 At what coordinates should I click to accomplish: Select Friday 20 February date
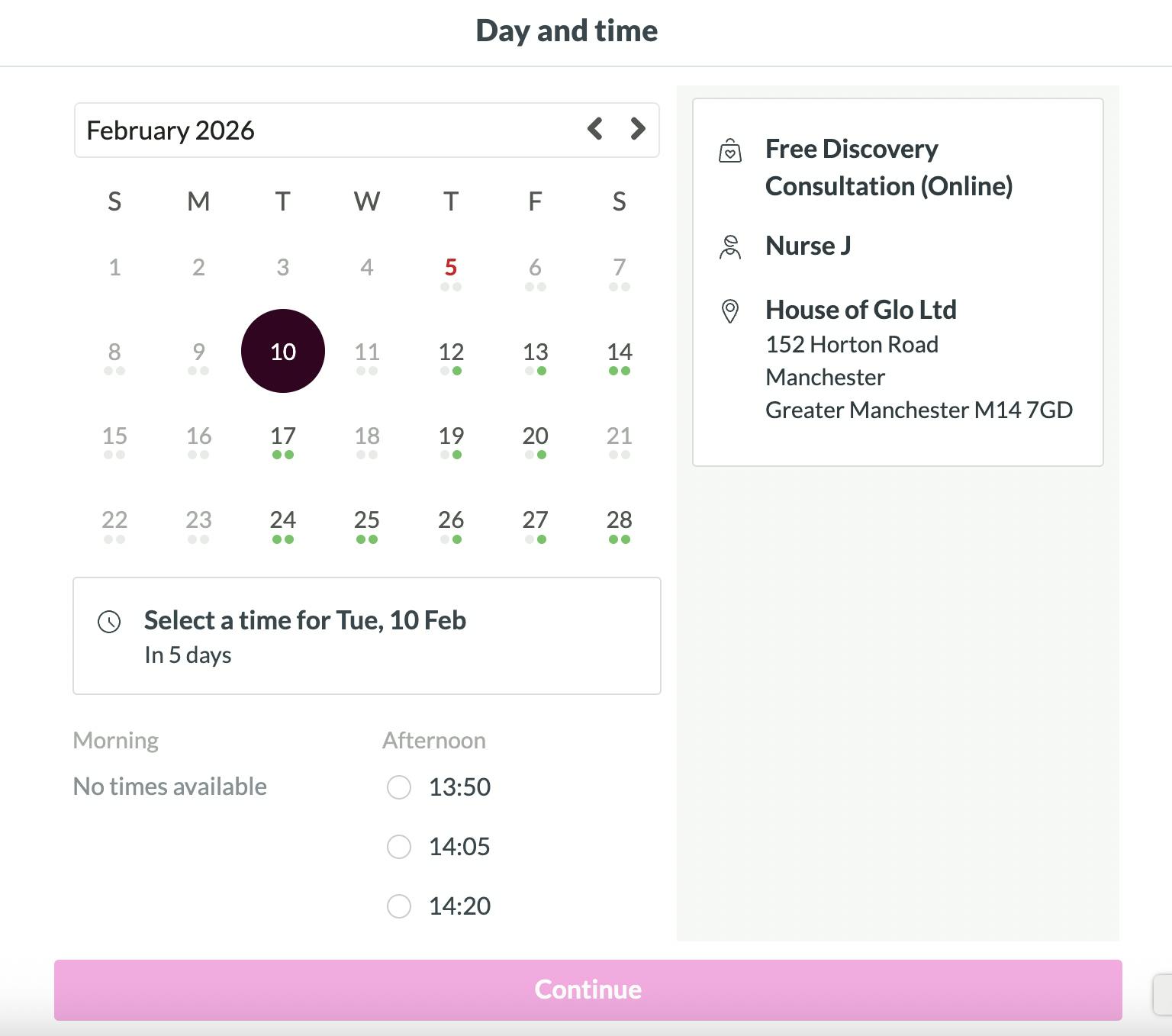535,436
